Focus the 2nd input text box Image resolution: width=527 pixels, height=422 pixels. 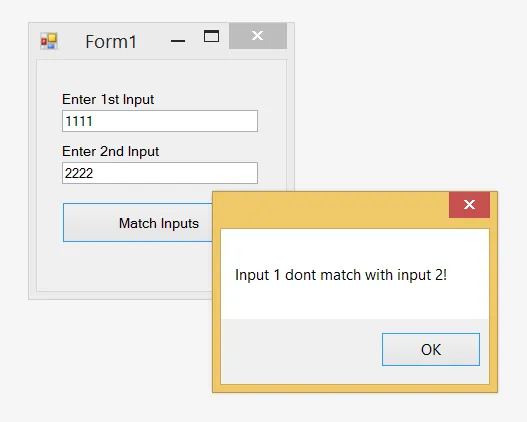tap(160, 173)
